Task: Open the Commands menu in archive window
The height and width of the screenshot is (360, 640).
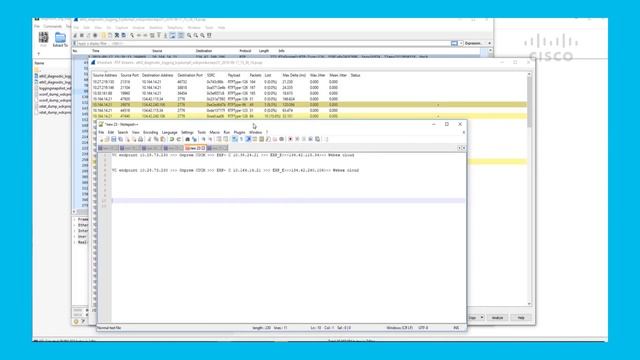Action: (x=53, y=26)
